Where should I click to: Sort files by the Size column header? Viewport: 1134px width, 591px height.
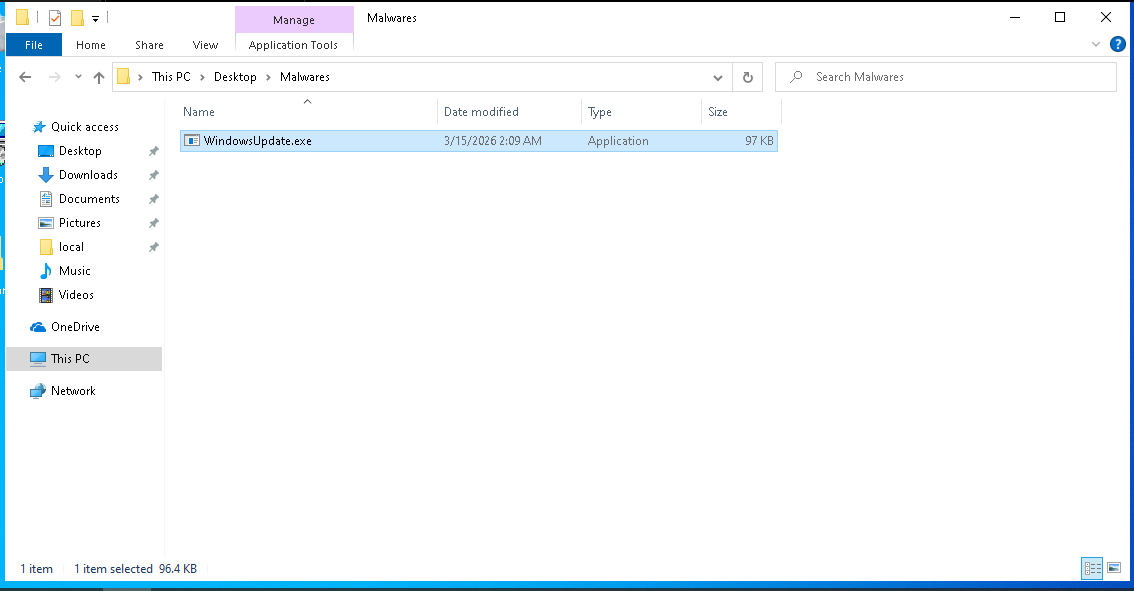click(x=718, y=111)
